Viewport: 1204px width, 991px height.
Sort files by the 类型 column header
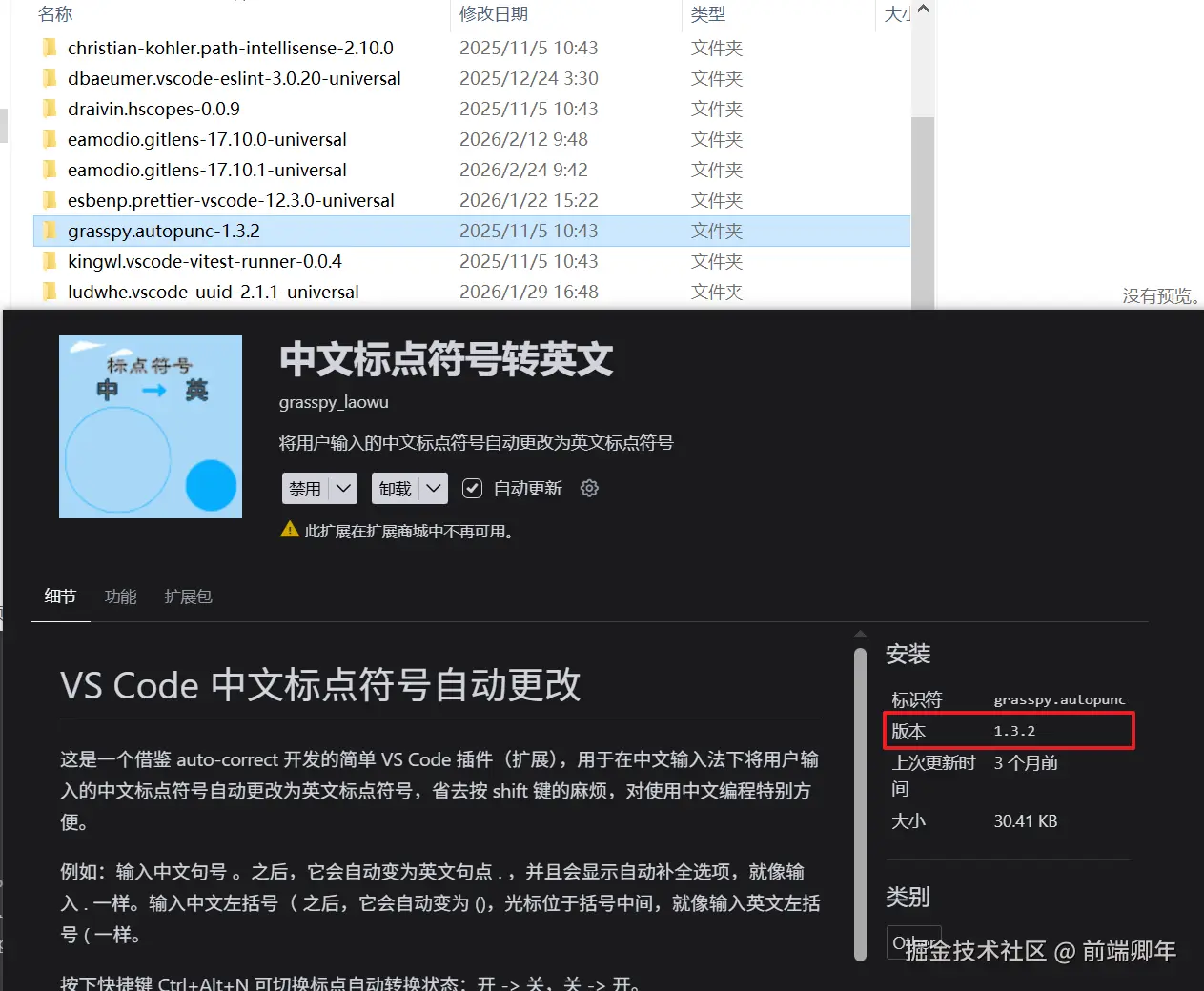pos(708,14)
